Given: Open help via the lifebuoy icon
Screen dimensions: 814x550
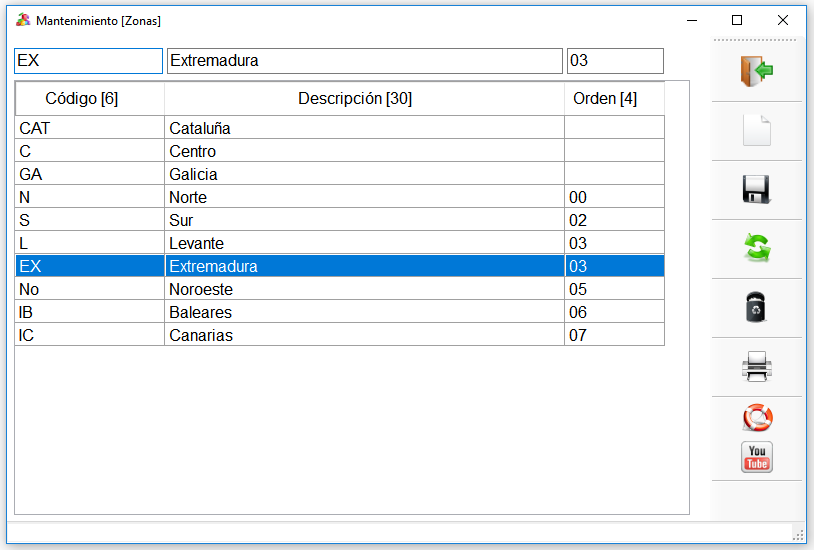Looking at the screenshot, I should click(757, 418).
